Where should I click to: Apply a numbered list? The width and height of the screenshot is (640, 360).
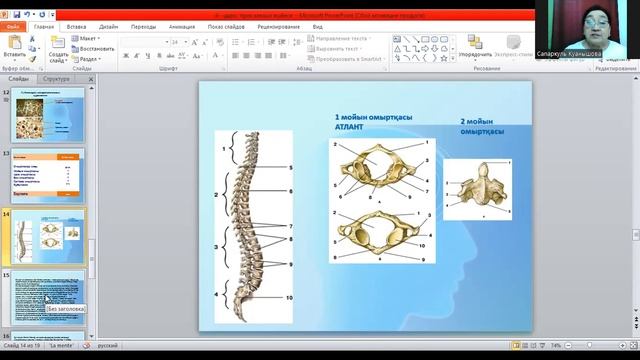[x=252, y=42]
